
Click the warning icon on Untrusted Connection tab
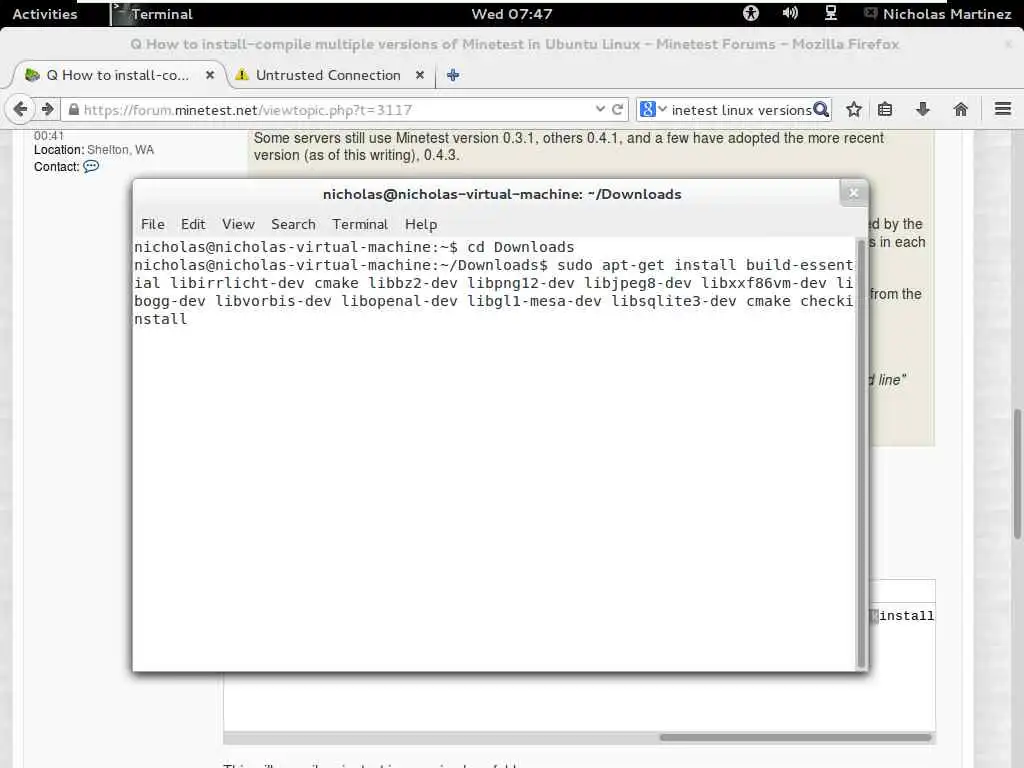pos(242,75)
